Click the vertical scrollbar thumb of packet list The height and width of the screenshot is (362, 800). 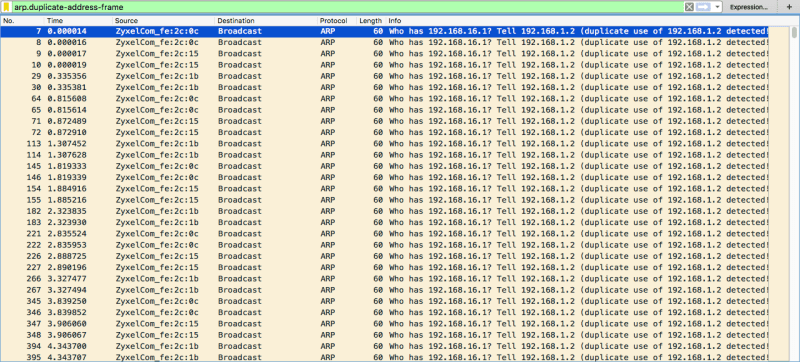coord(795,33)
